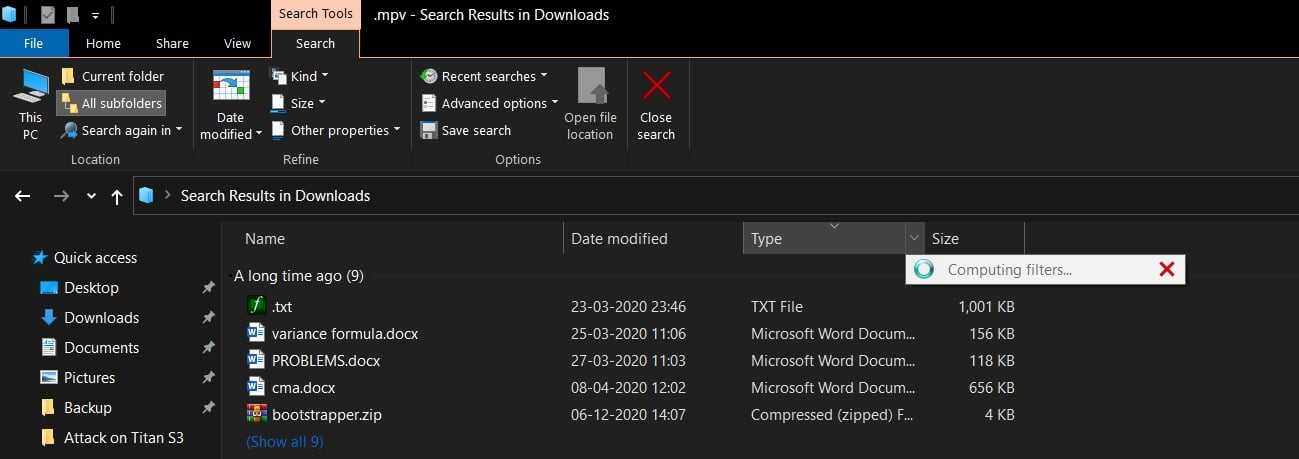Click the Forward navigation arrow
Screen dimensions: 1299x459
pyautogui.click(x=61, y=196)
